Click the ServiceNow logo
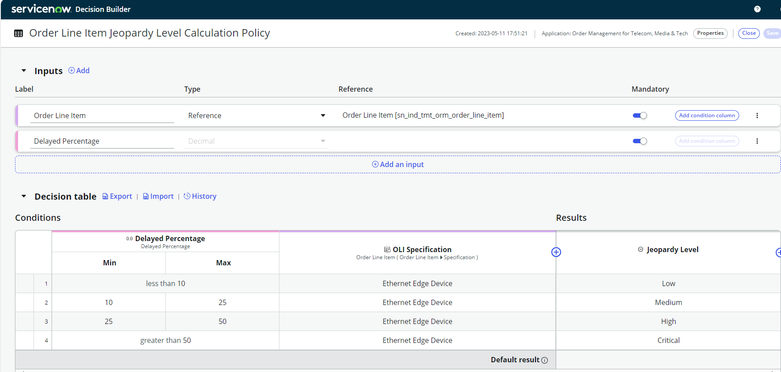The width and height of the screenshot is (781, 372). tap(41, 9)
